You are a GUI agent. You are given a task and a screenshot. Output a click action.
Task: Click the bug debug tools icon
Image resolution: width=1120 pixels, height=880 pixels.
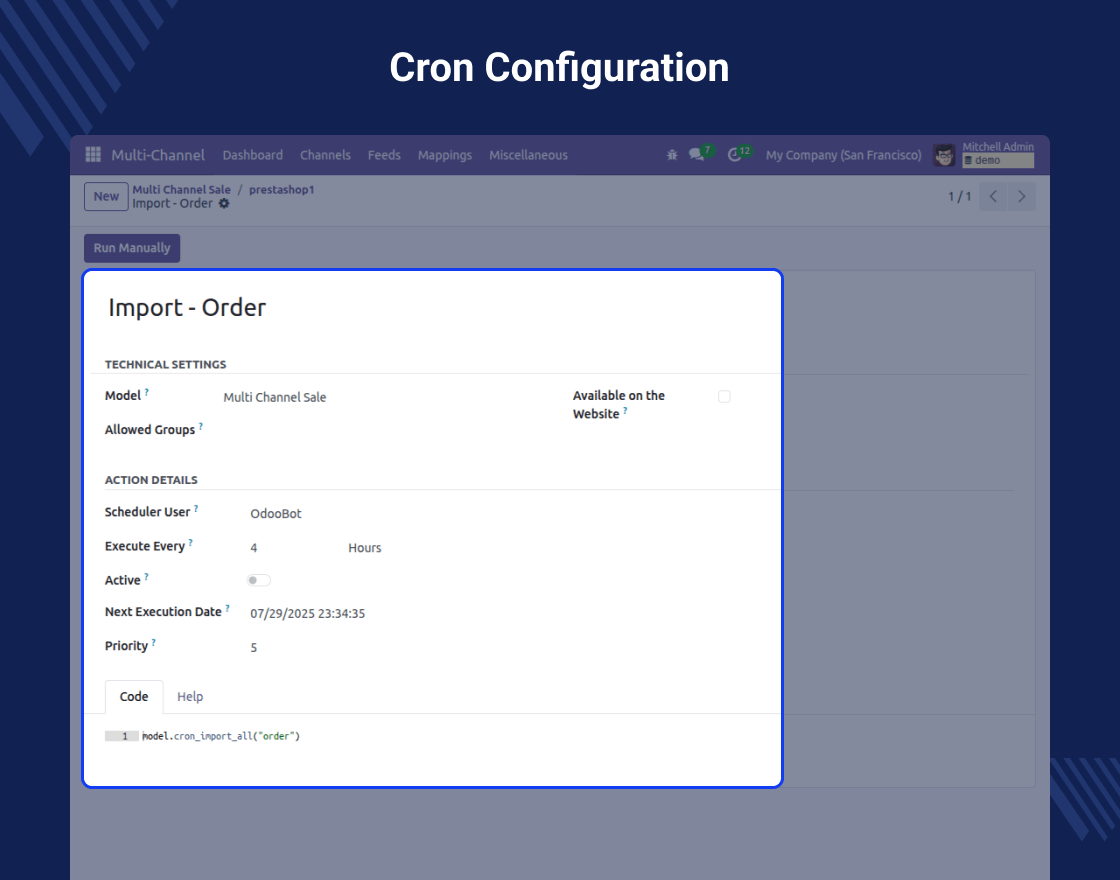[x=672, y=154]
